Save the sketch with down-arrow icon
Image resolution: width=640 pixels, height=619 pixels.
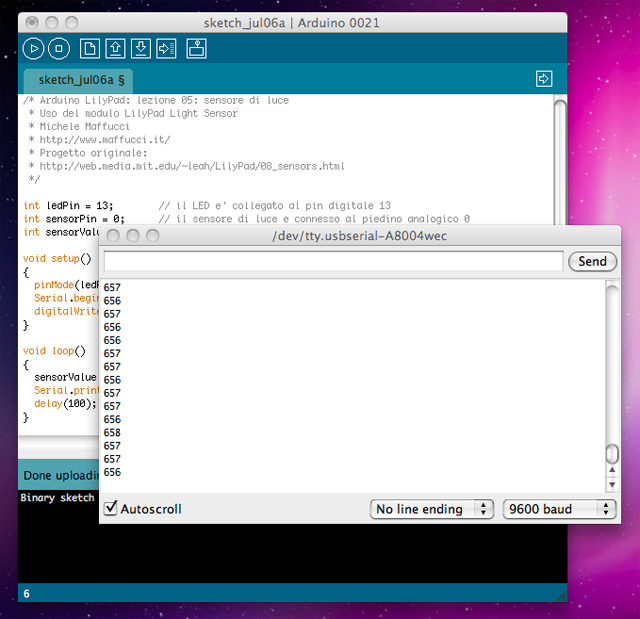(141, 48)
